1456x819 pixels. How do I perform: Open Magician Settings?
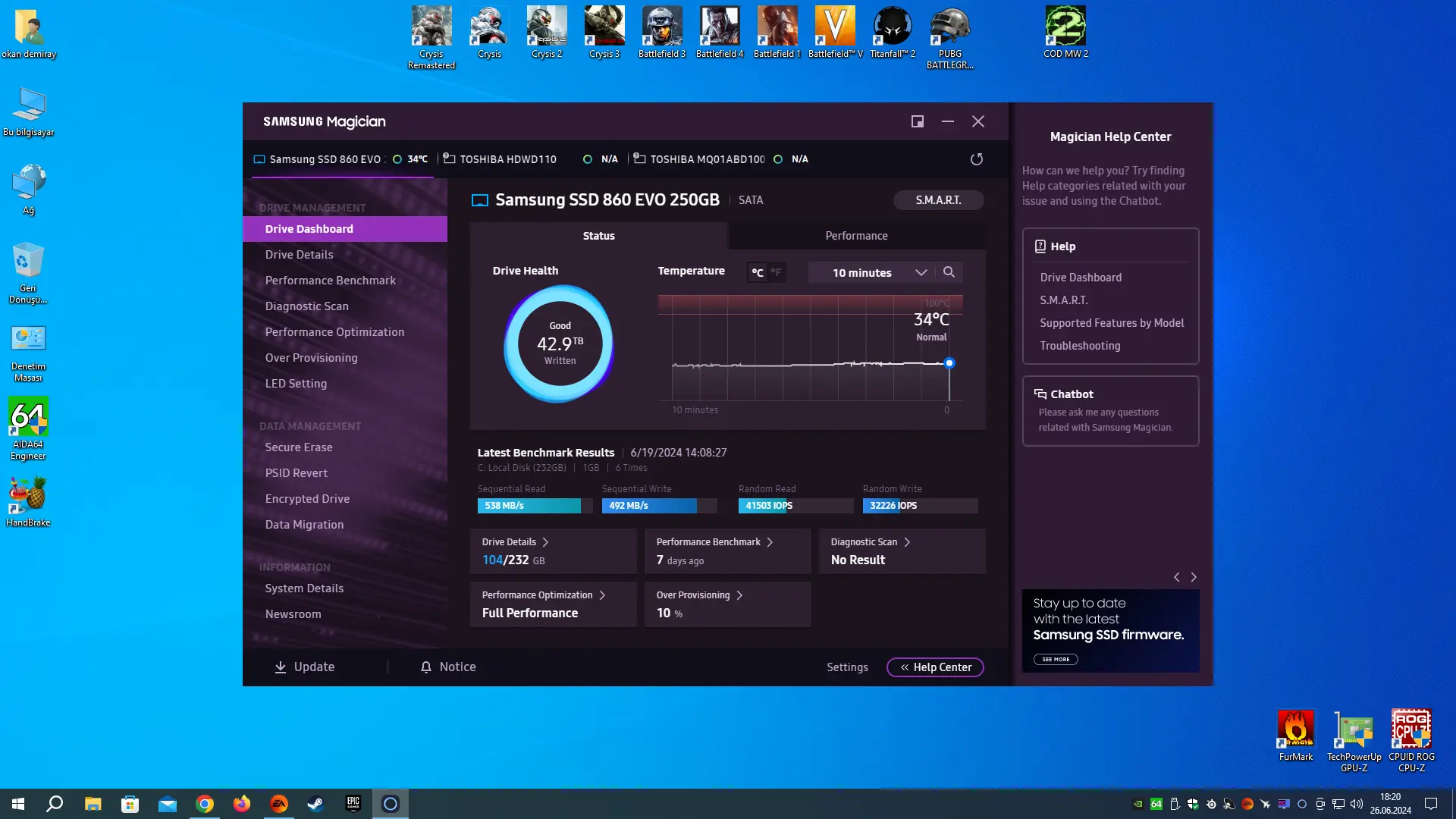[847, 667]
